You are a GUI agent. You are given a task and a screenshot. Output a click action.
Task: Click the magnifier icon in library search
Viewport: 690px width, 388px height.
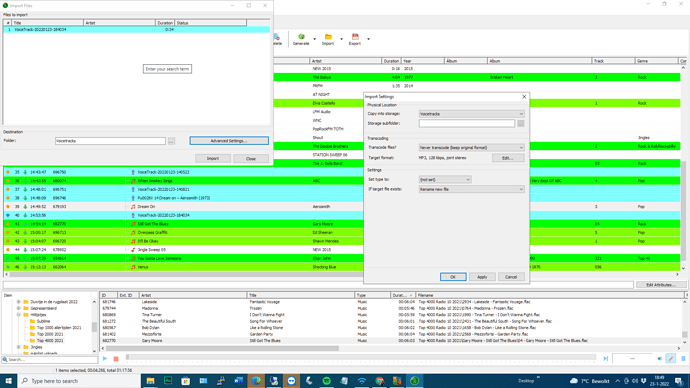5,359
